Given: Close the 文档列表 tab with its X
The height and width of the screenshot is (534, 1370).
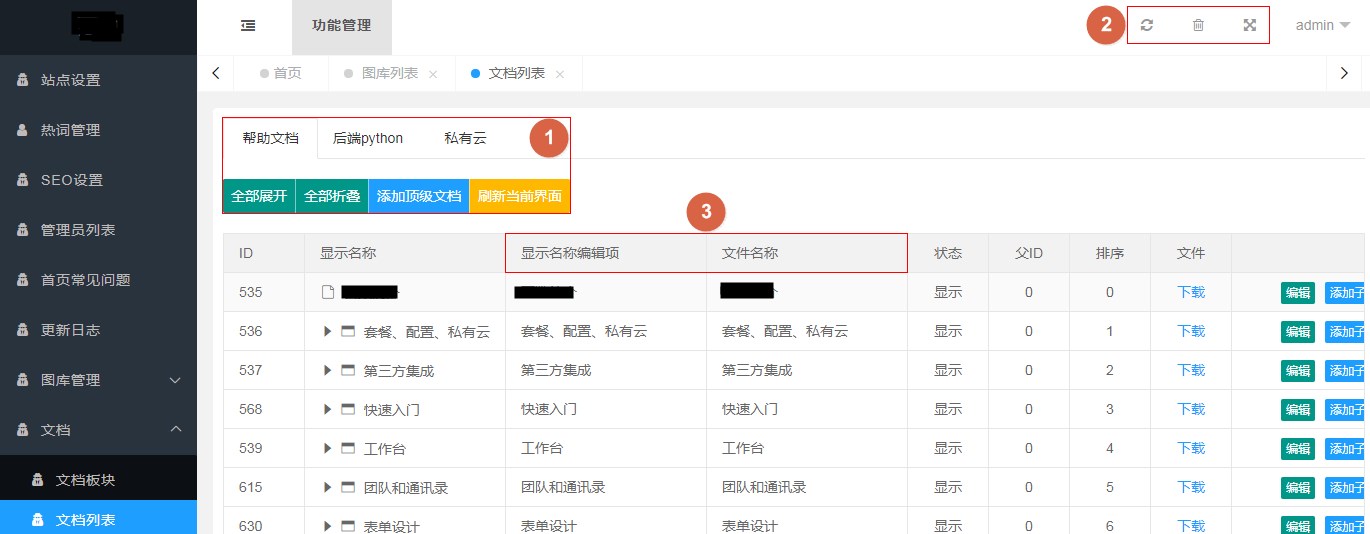Looking at the screenshot, I should (x=560, y=74).
